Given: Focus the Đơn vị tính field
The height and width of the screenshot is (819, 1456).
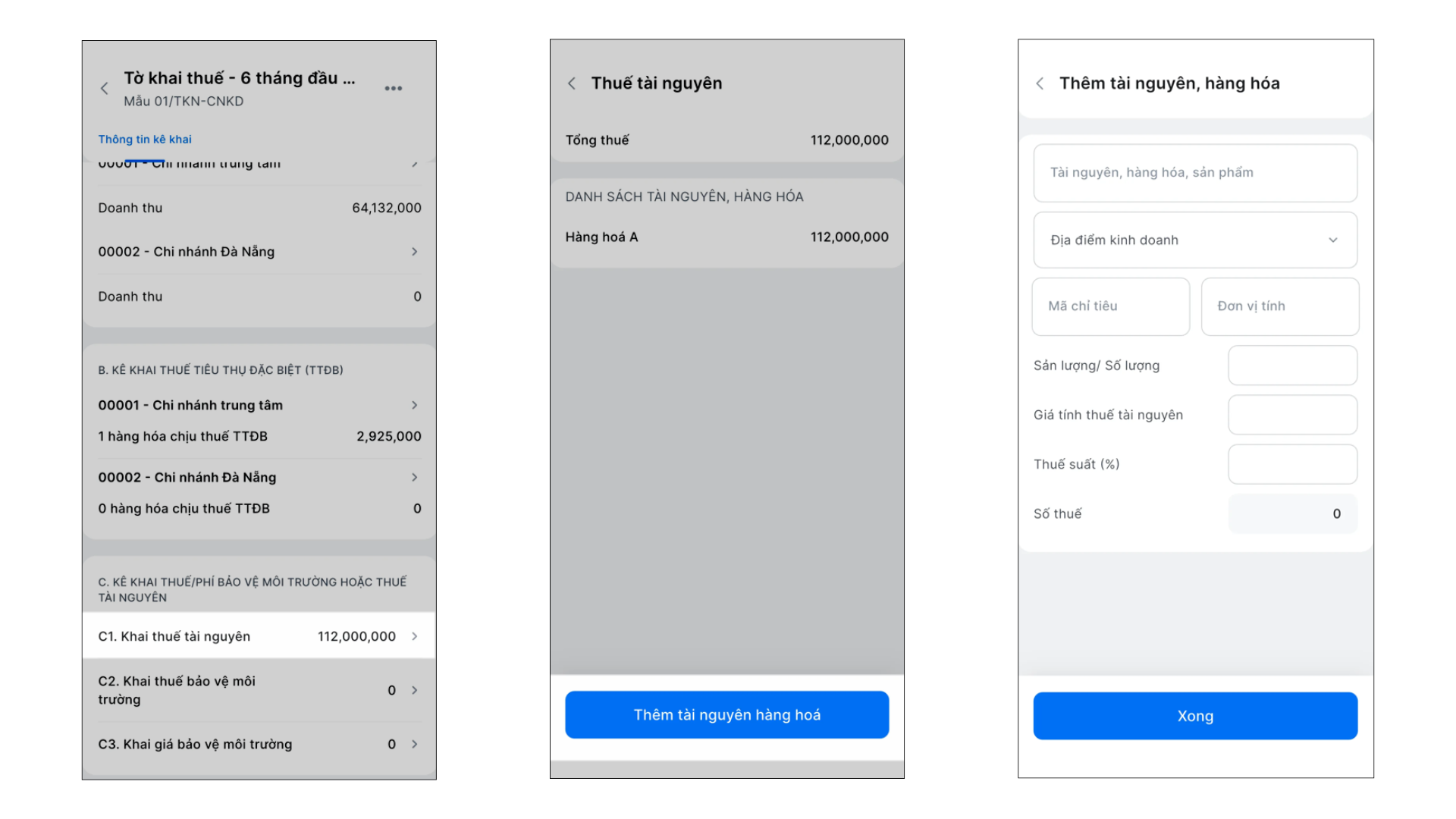Looking at the screenshot, I should pos(1280,306).
